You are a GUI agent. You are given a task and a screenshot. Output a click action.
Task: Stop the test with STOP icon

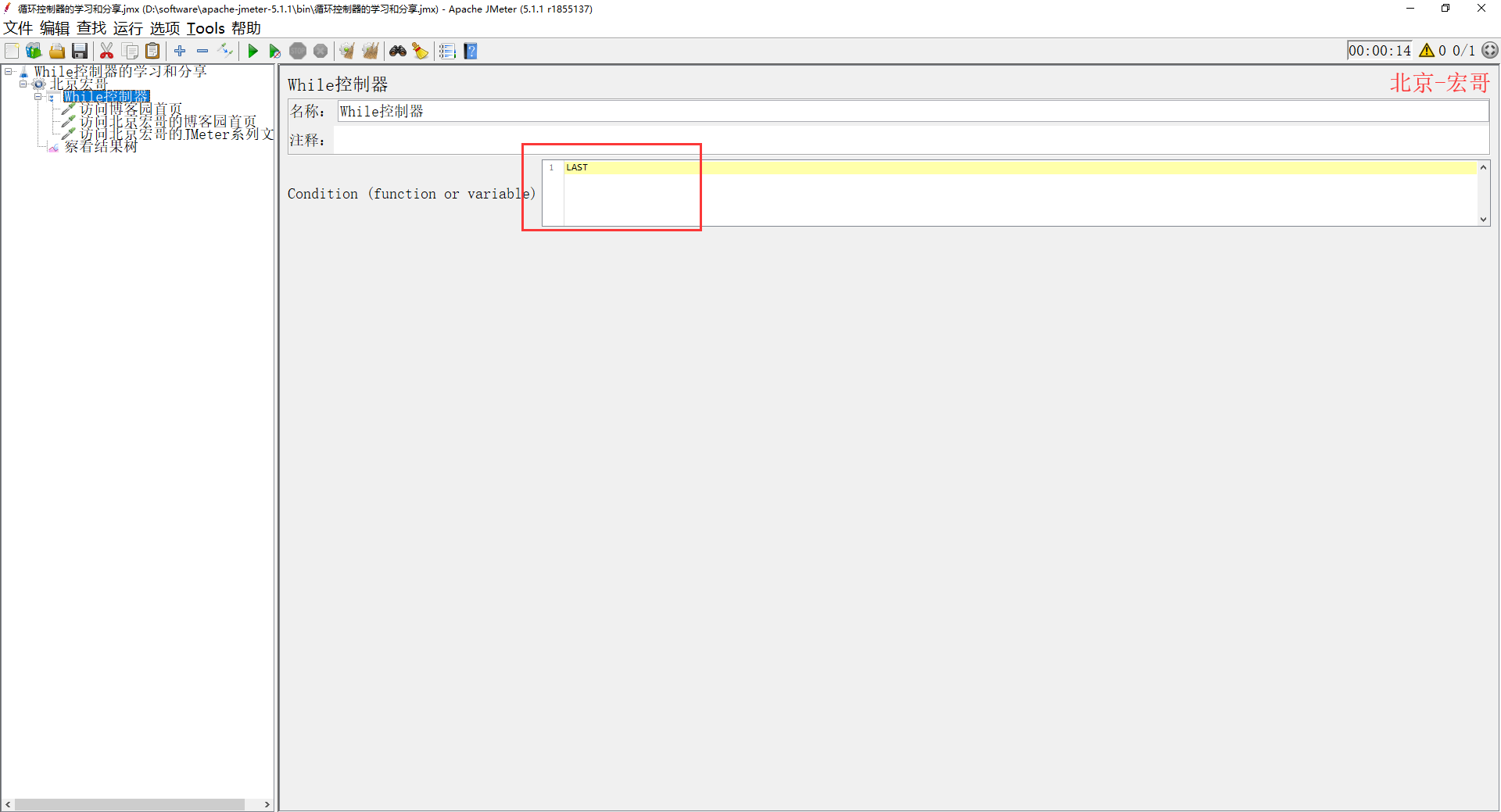coord(298,51)
